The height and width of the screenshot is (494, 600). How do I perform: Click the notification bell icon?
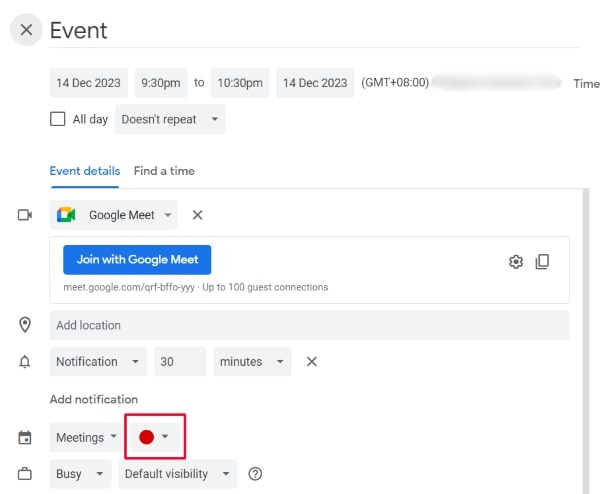(x=25, y=362)
